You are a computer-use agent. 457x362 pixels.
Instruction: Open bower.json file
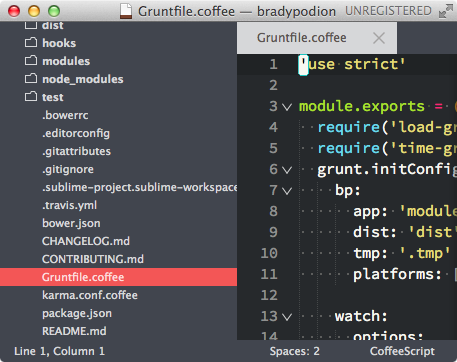(x=71, y=223)
